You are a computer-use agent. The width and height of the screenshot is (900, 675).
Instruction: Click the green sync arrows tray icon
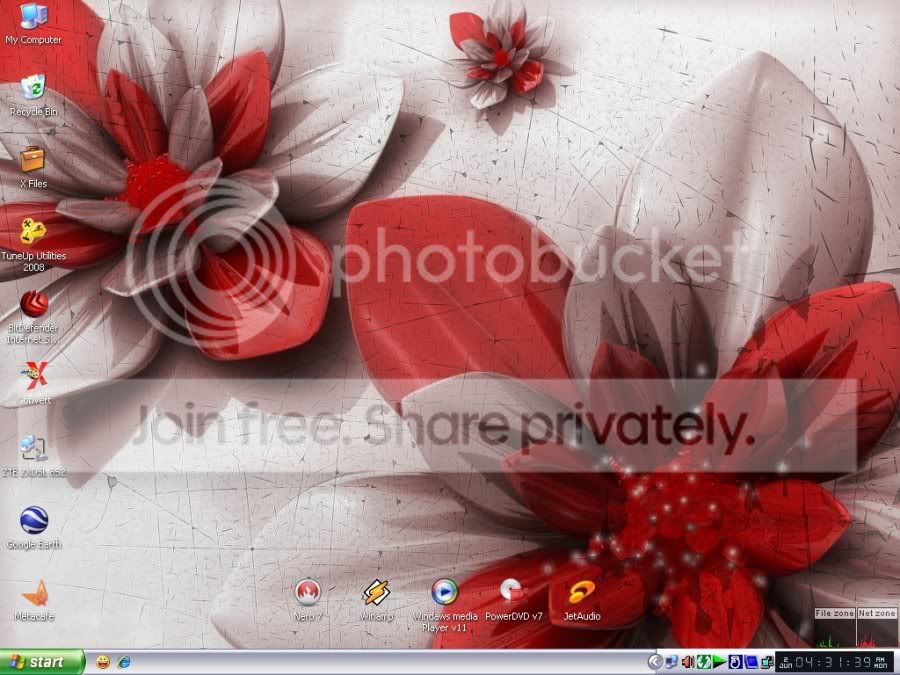[x=703, y=662]
